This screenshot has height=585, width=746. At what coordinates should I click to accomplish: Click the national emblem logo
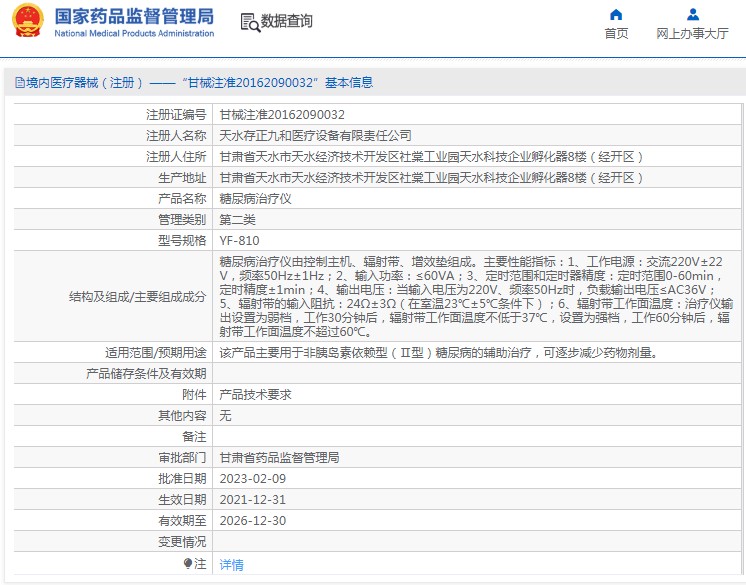(x=28, y=21)
